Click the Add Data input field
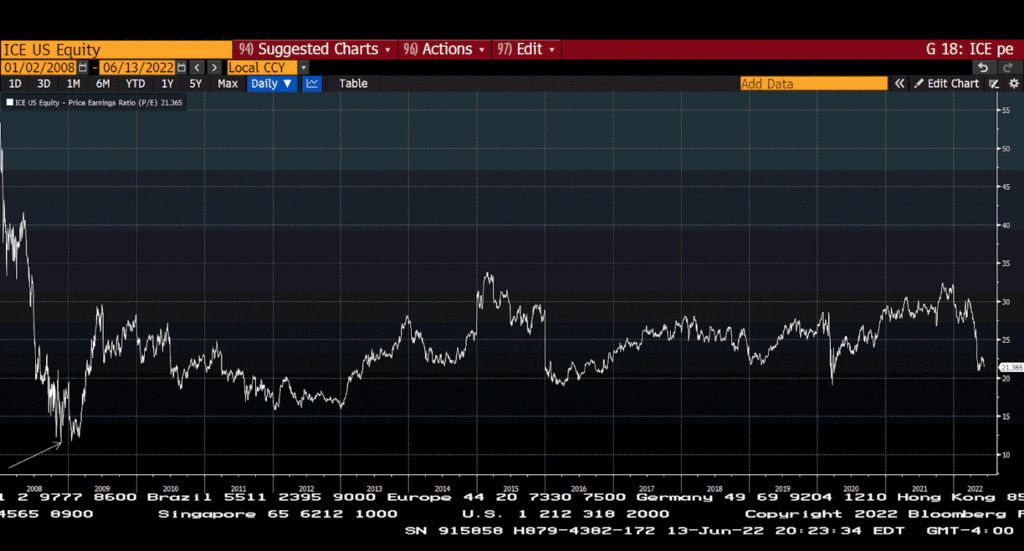1024x551 pixels. (x=812, y=84)
